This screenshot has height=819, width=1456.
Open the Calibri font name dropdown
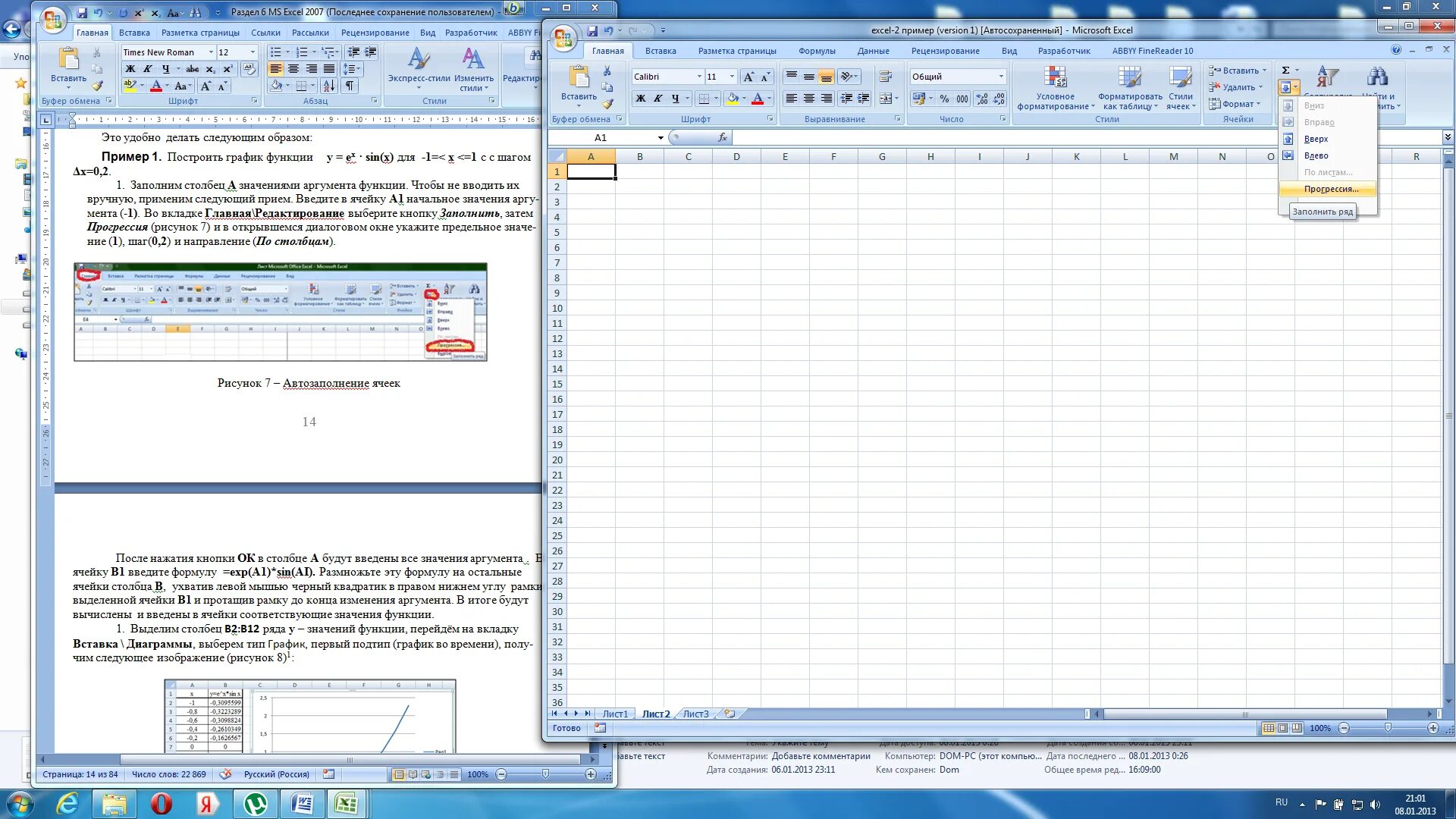coord(699,77)
